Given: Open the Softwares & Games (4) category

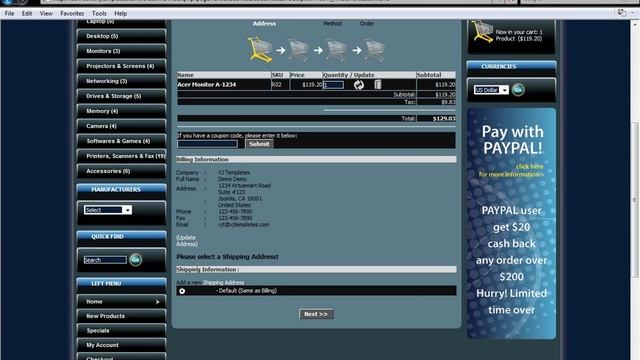Looking at the screenshot, I should coord(121,141).
